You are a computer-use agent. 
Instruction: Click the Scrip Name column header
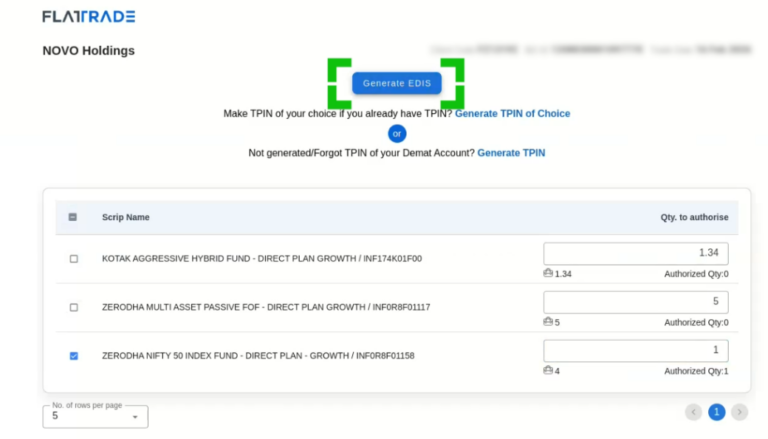[126, 217]
